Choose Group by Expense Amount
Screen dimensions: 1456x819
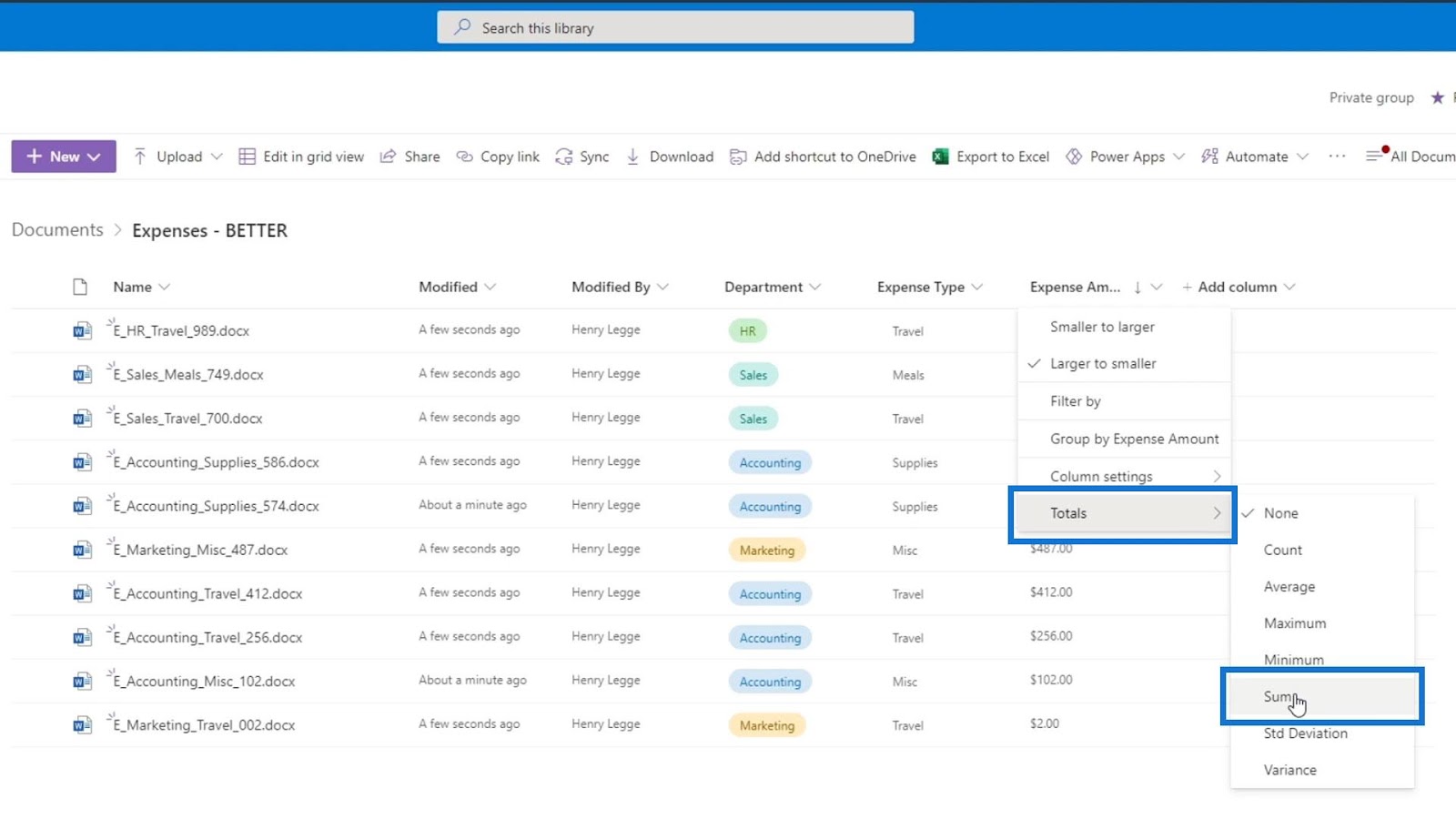(x=1134, y=439)
